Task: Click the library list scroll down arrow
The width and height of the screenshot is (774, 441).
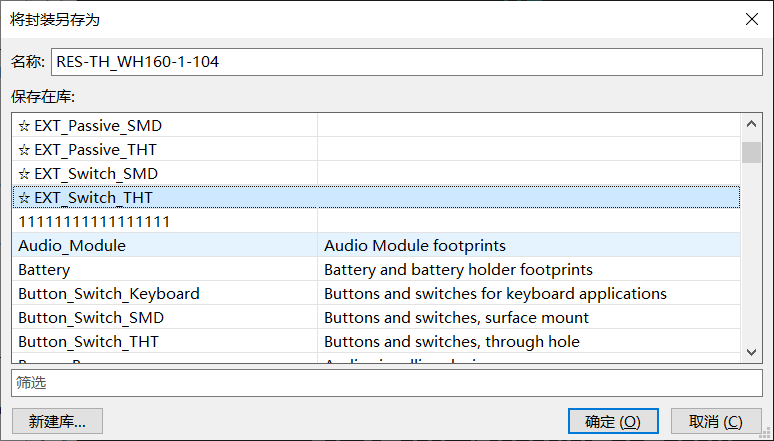Action: (751, 352)
